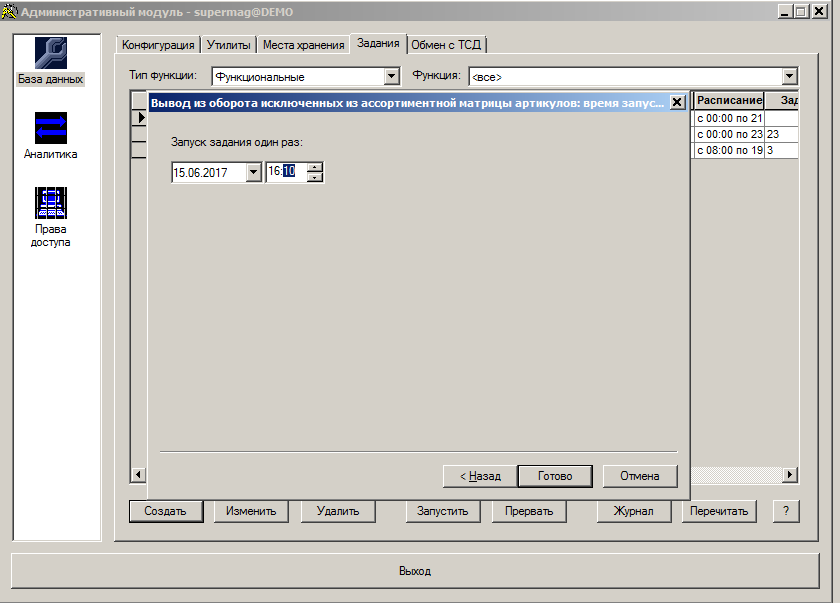Open the База данных section icon
Viewport: 840px width, 603px height.
point(51,53)
